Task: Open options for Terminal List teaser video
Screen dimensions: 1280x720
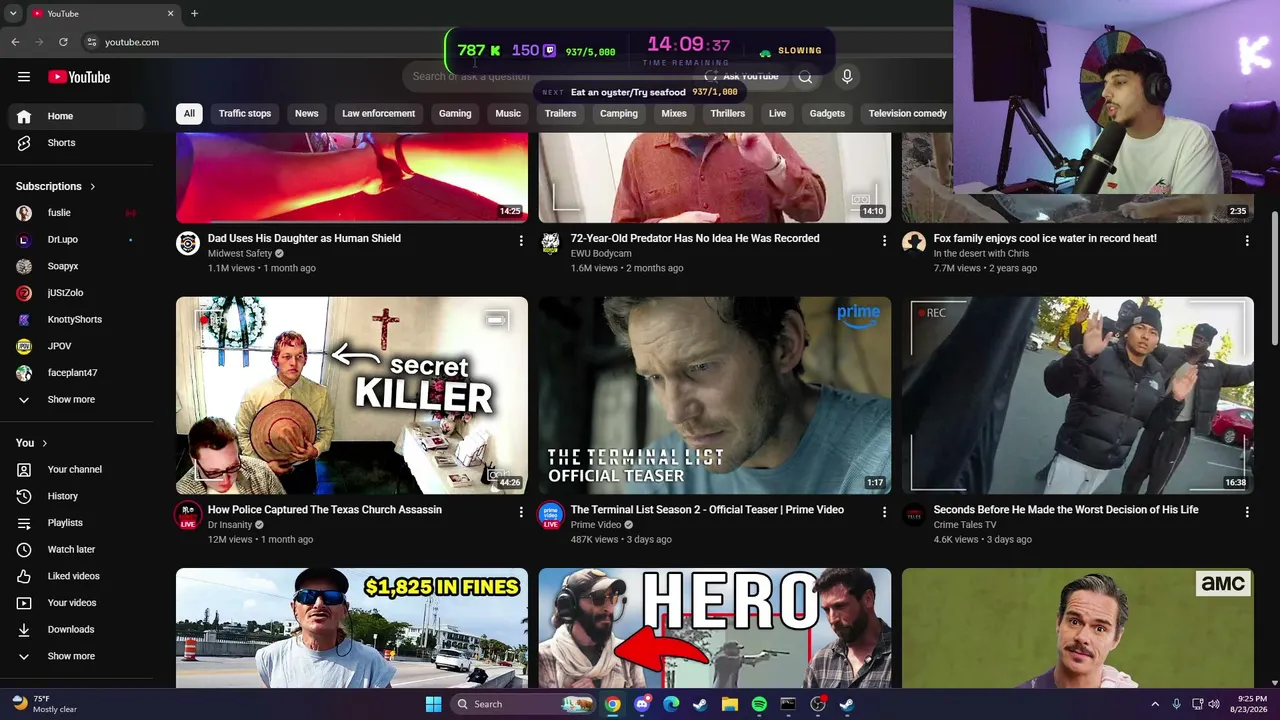Action: point(884,512)
